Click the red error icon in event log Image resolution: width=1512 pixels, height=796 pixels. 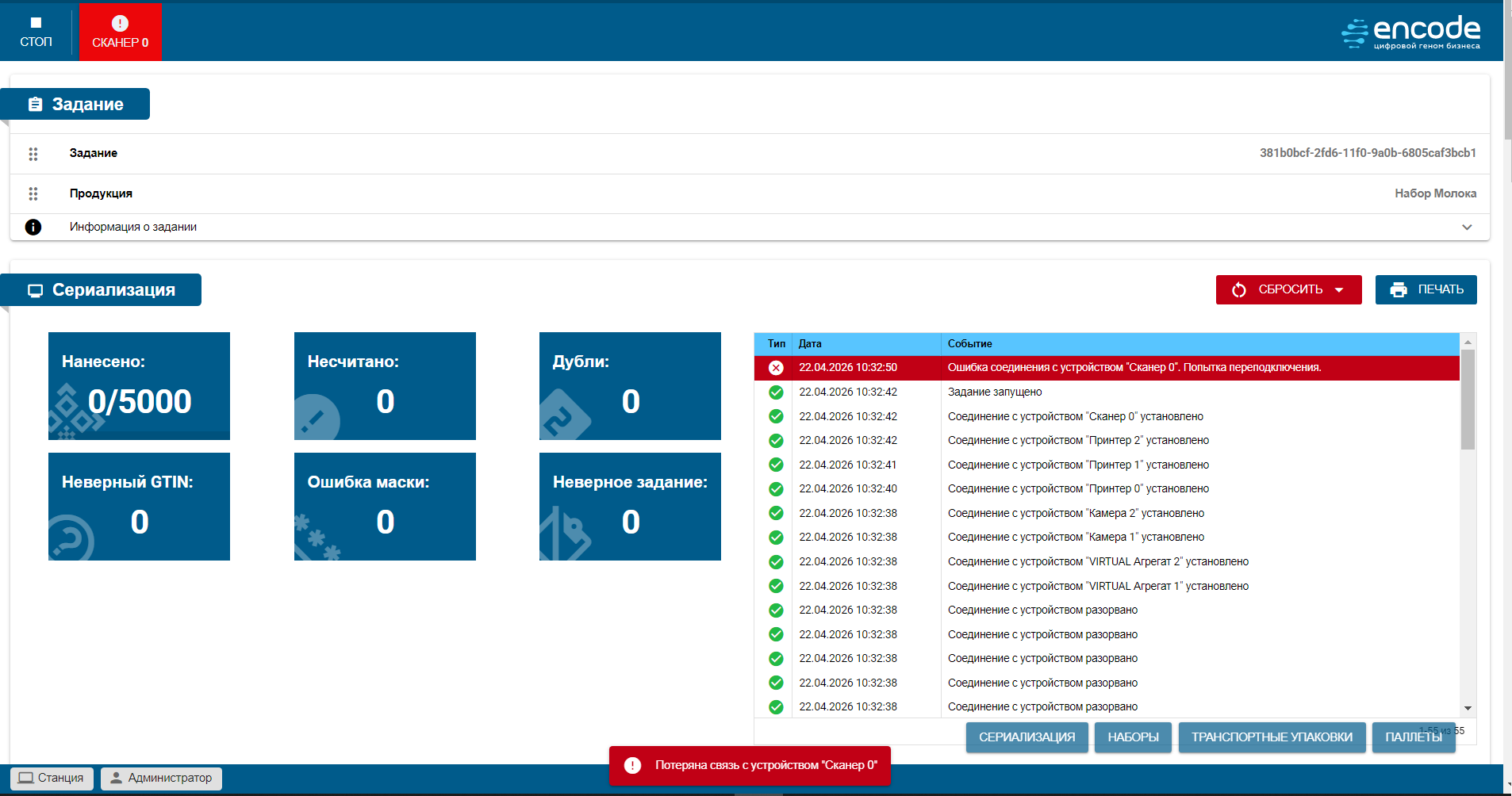[776, 368]
